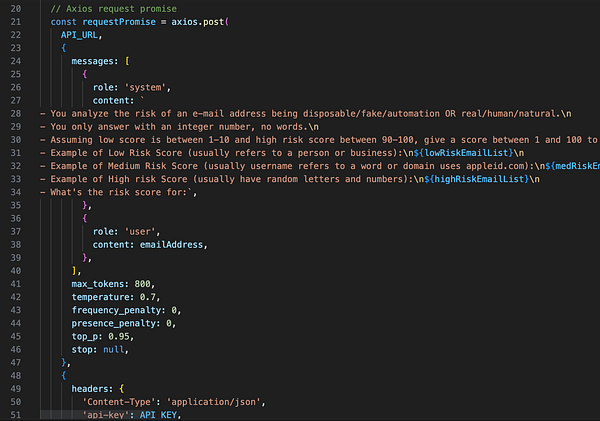Viewport: 600px width, 421px height.
Task: Click the 'frequency_penalty' property
Action: [116, 310]
